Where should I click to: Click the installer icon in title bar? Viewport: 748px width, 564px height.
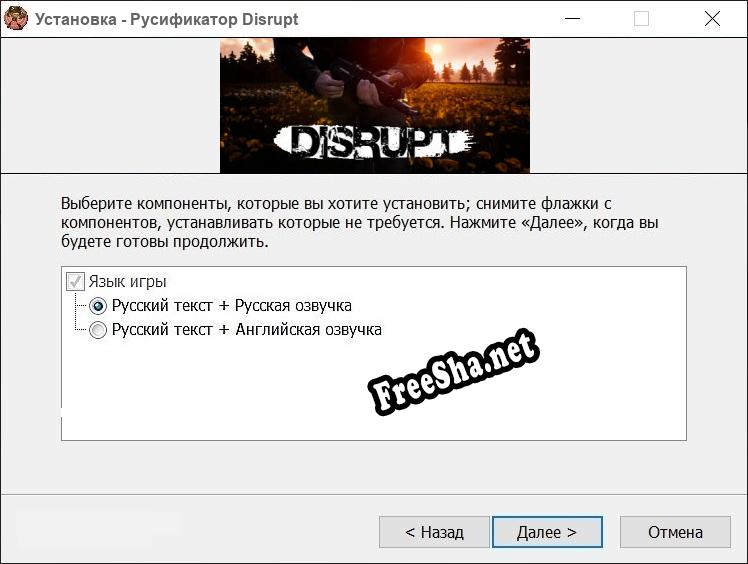(x=16, y=19)
